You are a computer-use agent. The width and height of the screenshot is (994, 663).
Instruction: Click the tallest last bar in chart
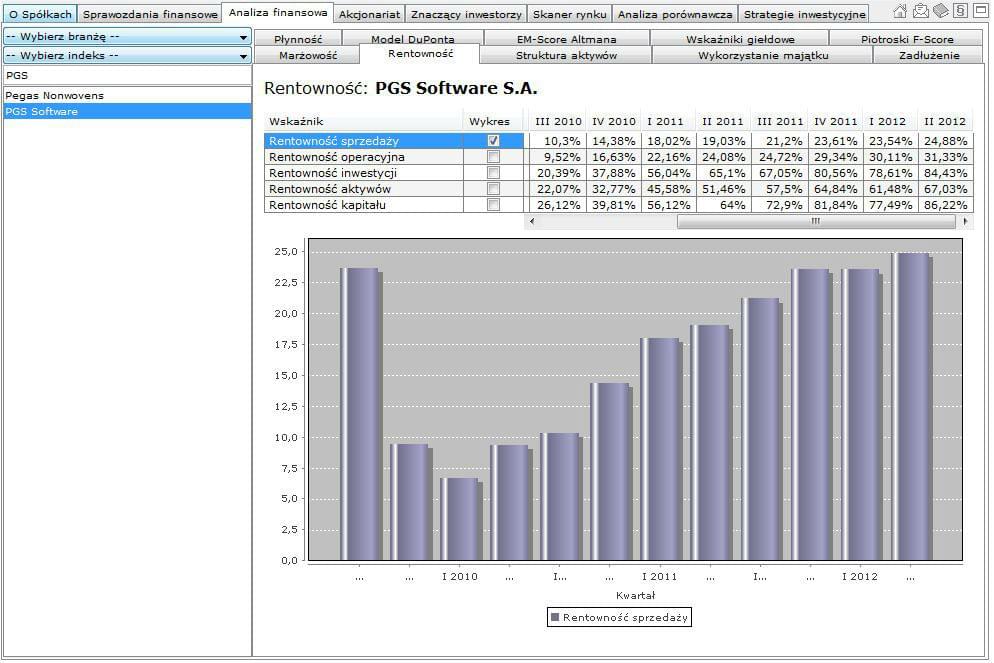[x=912, y=406]
